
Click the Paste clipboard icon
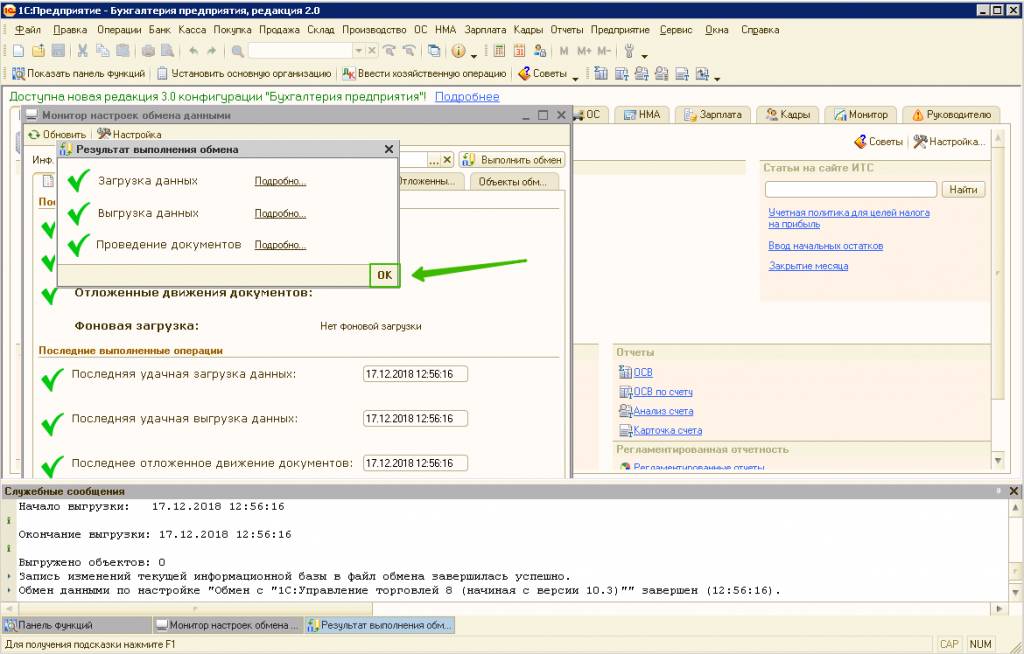122,51
